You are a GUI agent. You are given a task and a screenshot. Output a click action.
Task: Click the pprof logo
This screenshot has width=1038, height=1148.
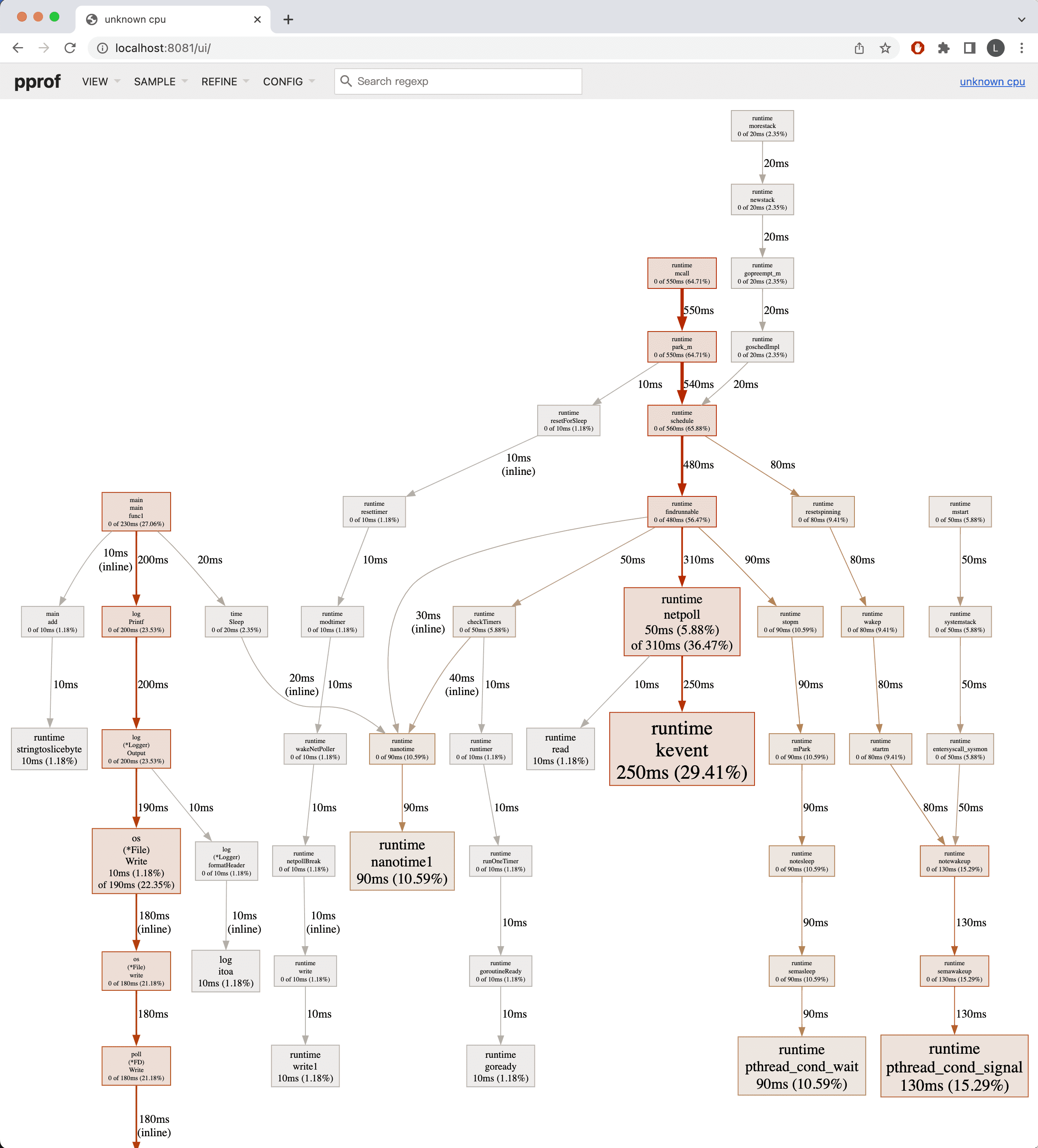(38, 81)
